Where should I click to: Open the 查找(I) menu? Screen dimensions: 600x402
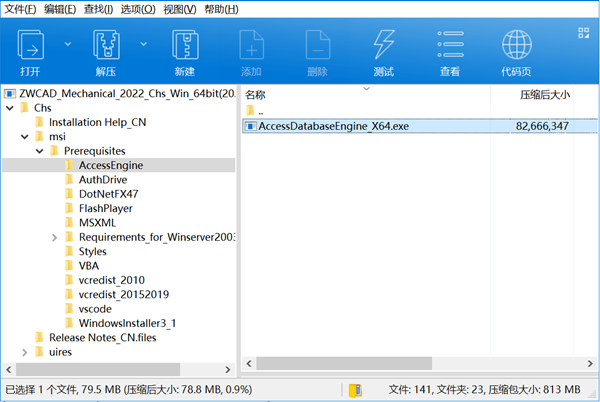[x=98, y=9]
